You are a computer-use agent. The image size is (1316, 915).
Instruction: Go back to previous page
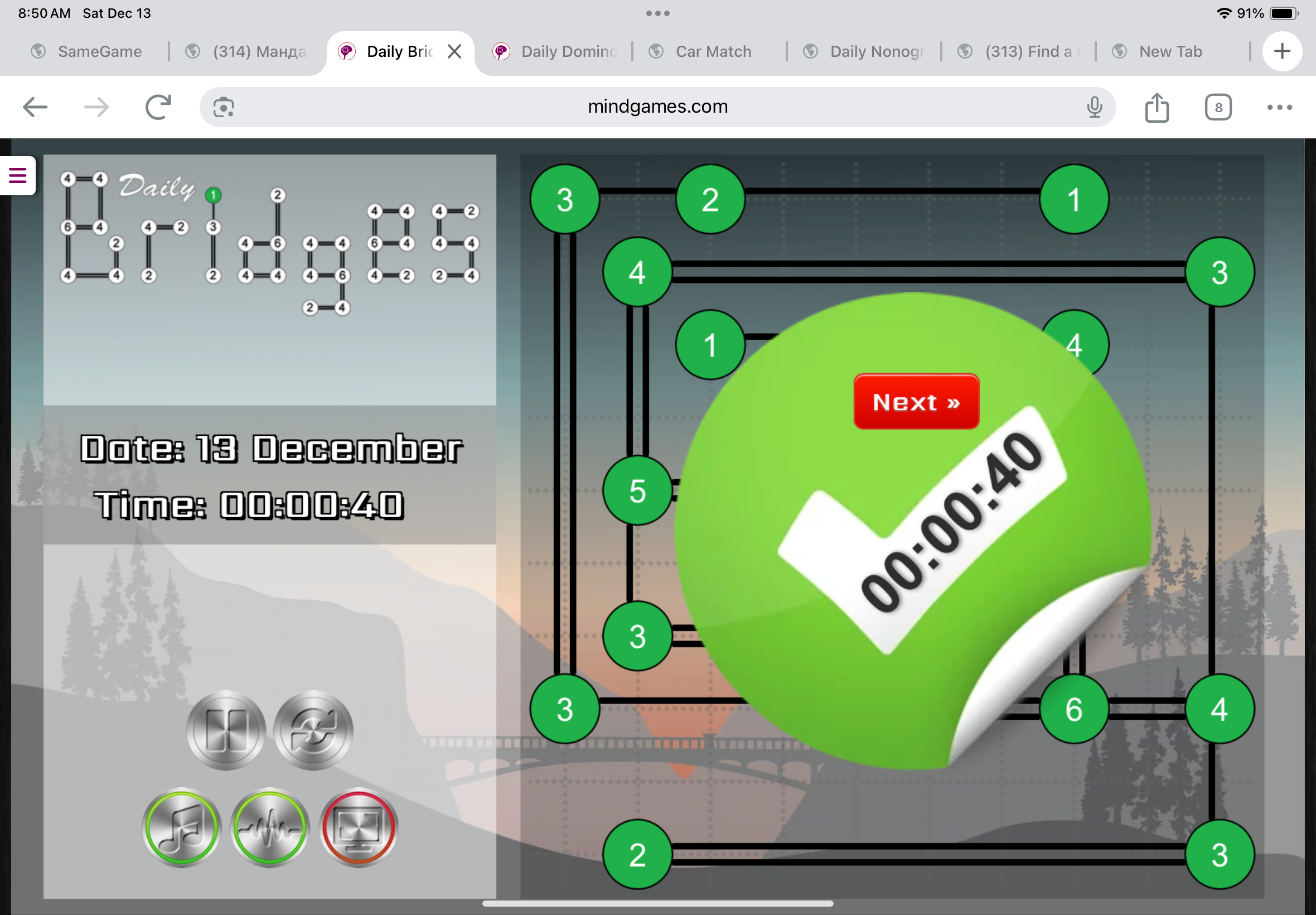(x=35, y=107)
